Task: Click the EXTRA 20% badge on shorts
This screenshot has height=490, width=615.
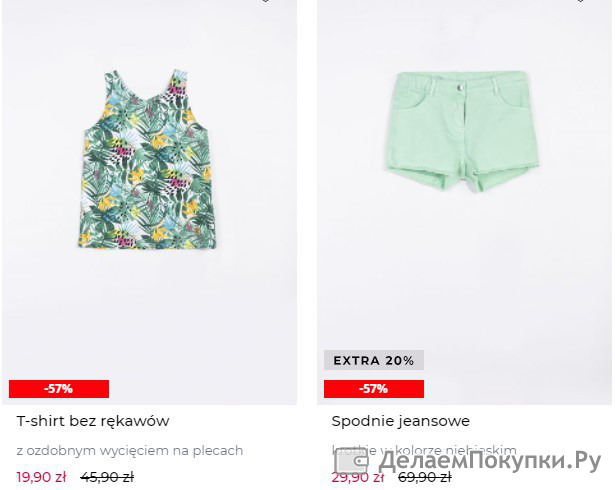Action: (x=374, y=360)
